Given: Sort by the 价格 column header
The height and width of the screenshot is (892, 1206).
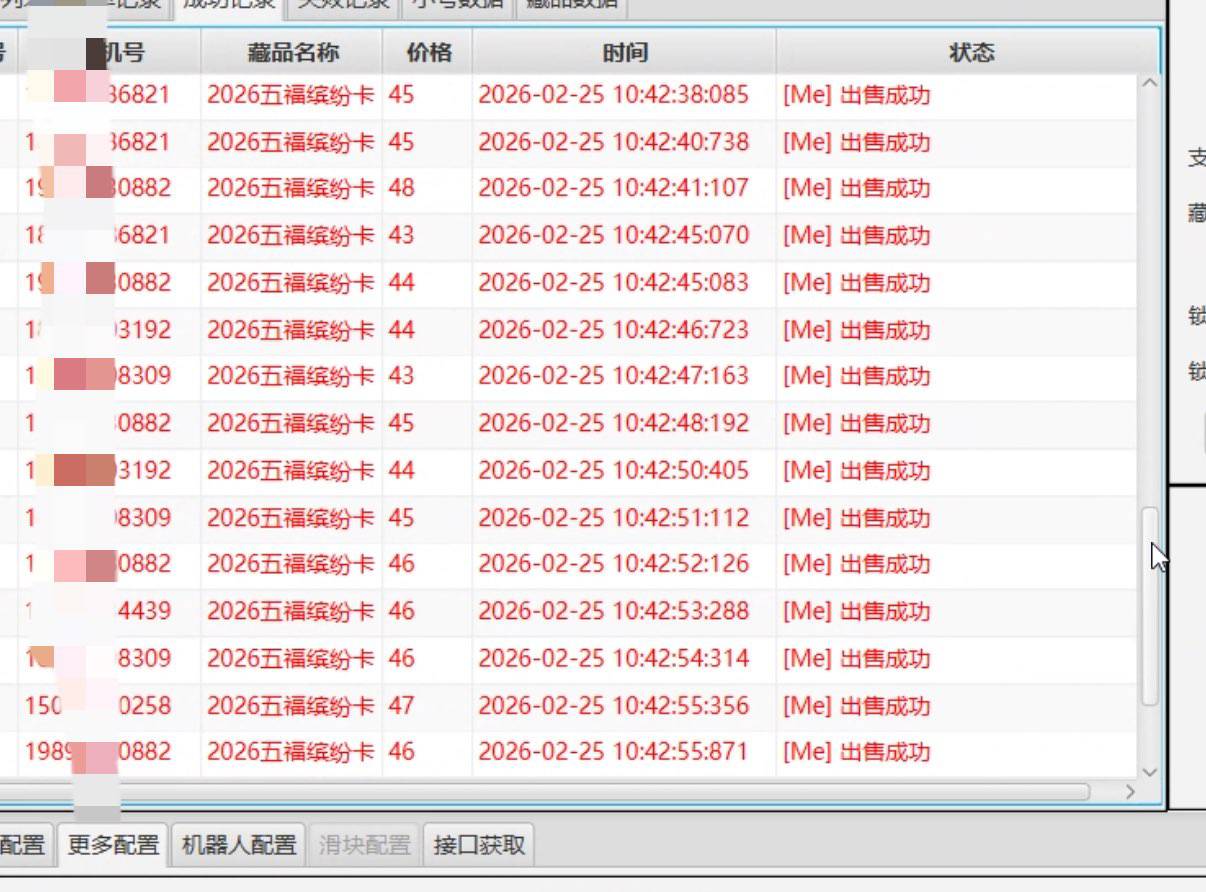Looking at the screenshot, I should point(428,50).
